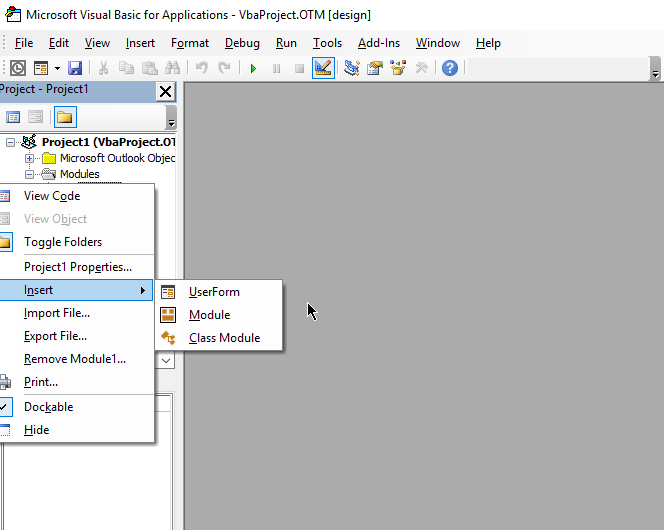Open the Object Browser toolbar icon
The width and height of the screenshot is (664, 530).
click(x=398, y=68)
